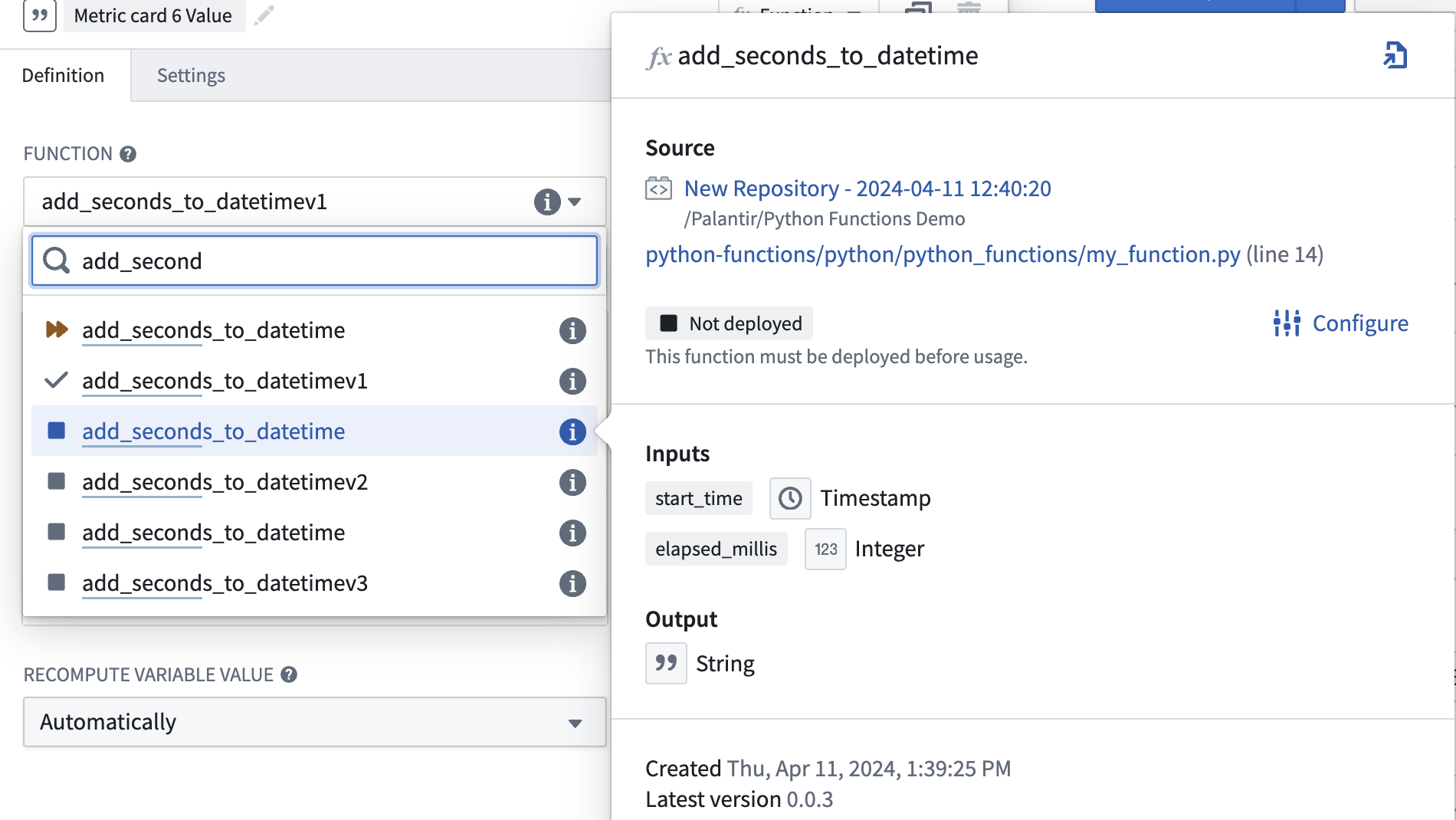Open the my_function.py source file link
1456x820 pixels.
click(943, 254)
